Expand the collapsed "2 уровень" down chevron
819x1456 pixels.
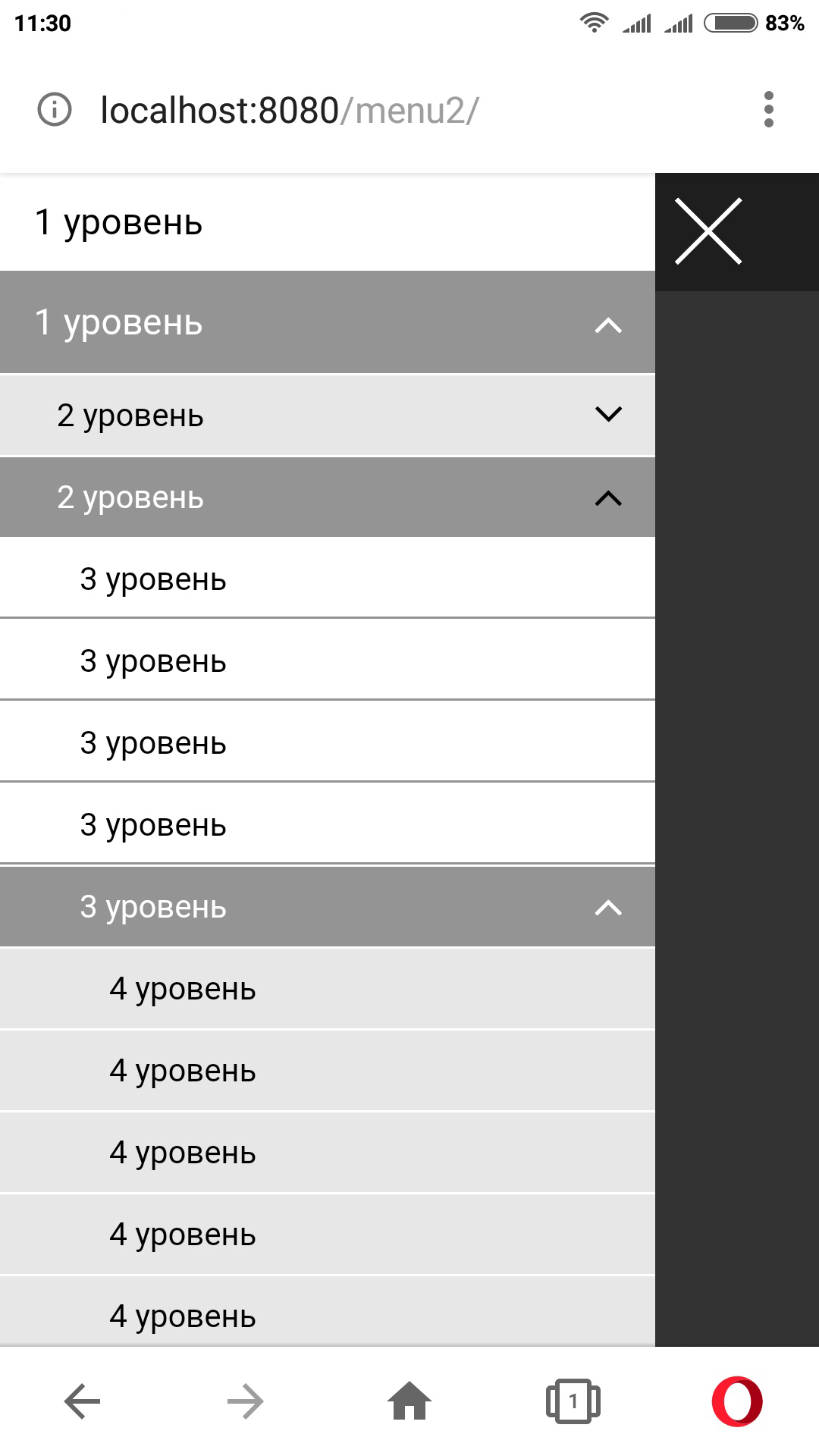pos(608,414)
